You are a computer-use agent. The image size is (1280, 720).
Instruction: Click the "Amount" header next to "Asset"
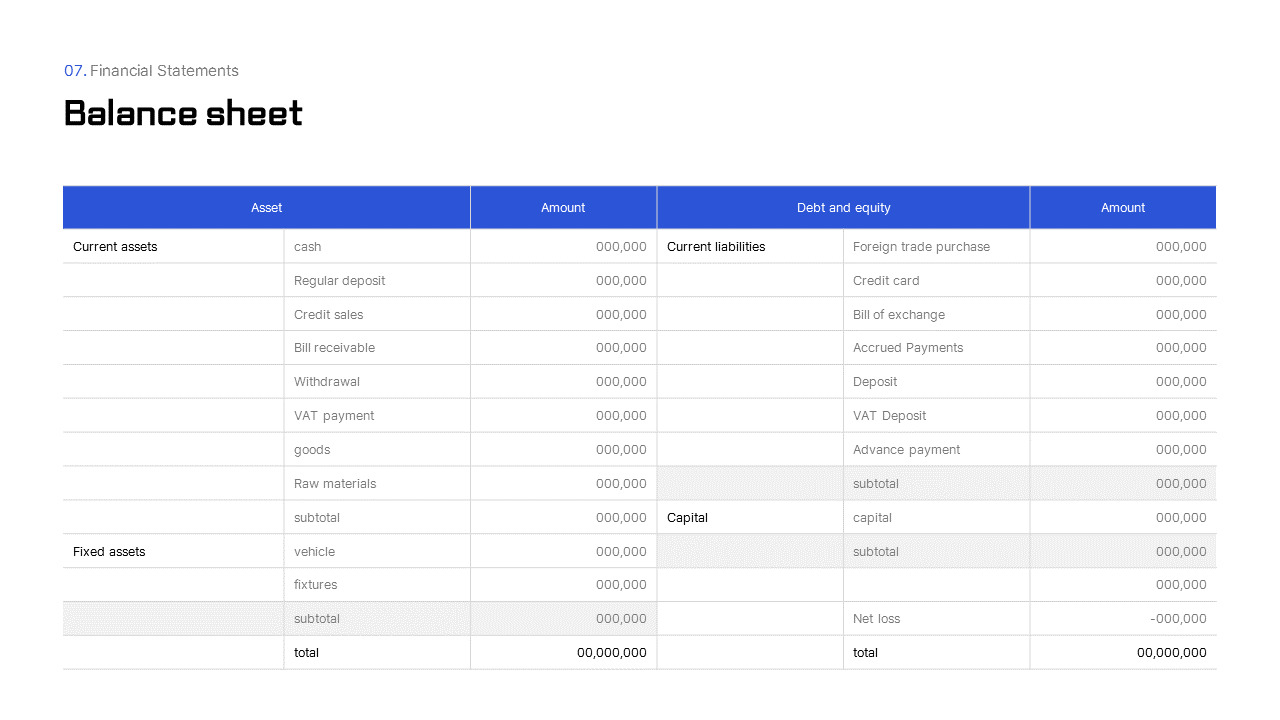[x=564, y=208]
